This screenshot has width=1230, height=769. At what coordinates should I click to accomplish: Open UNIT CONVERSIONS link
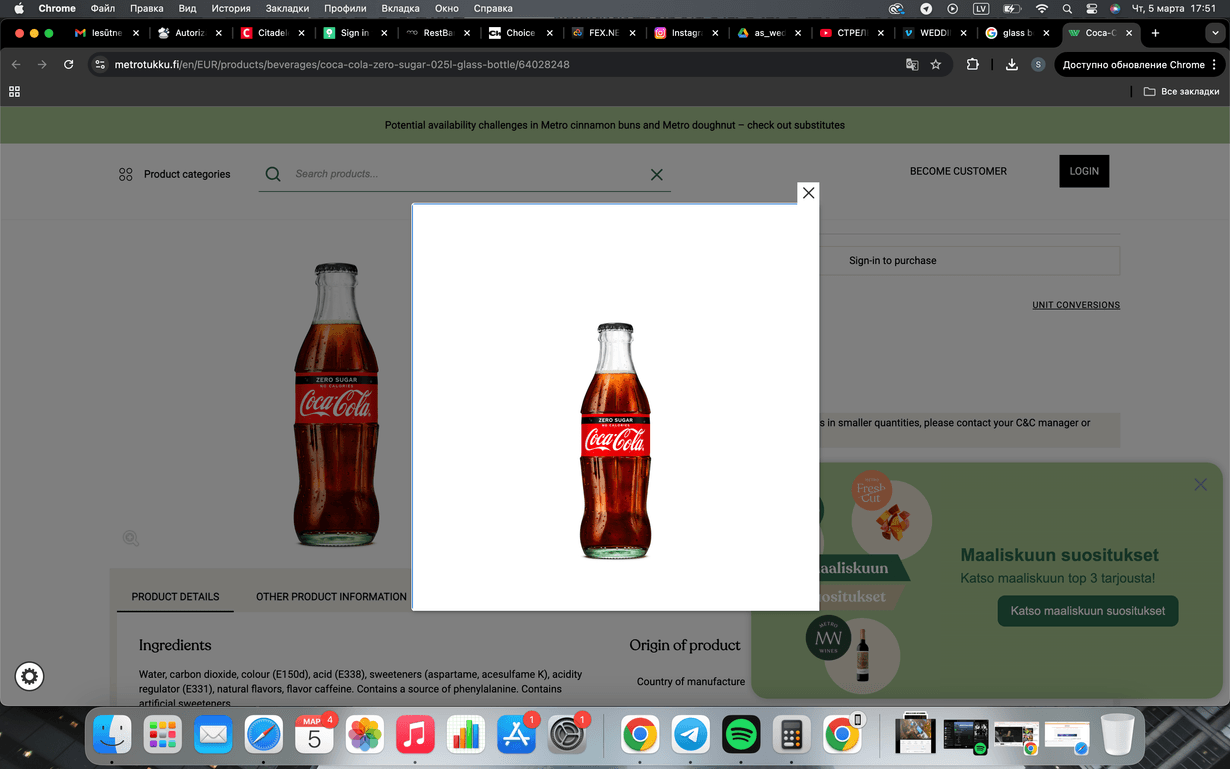pyautogui.click(x=1076, y=305)
